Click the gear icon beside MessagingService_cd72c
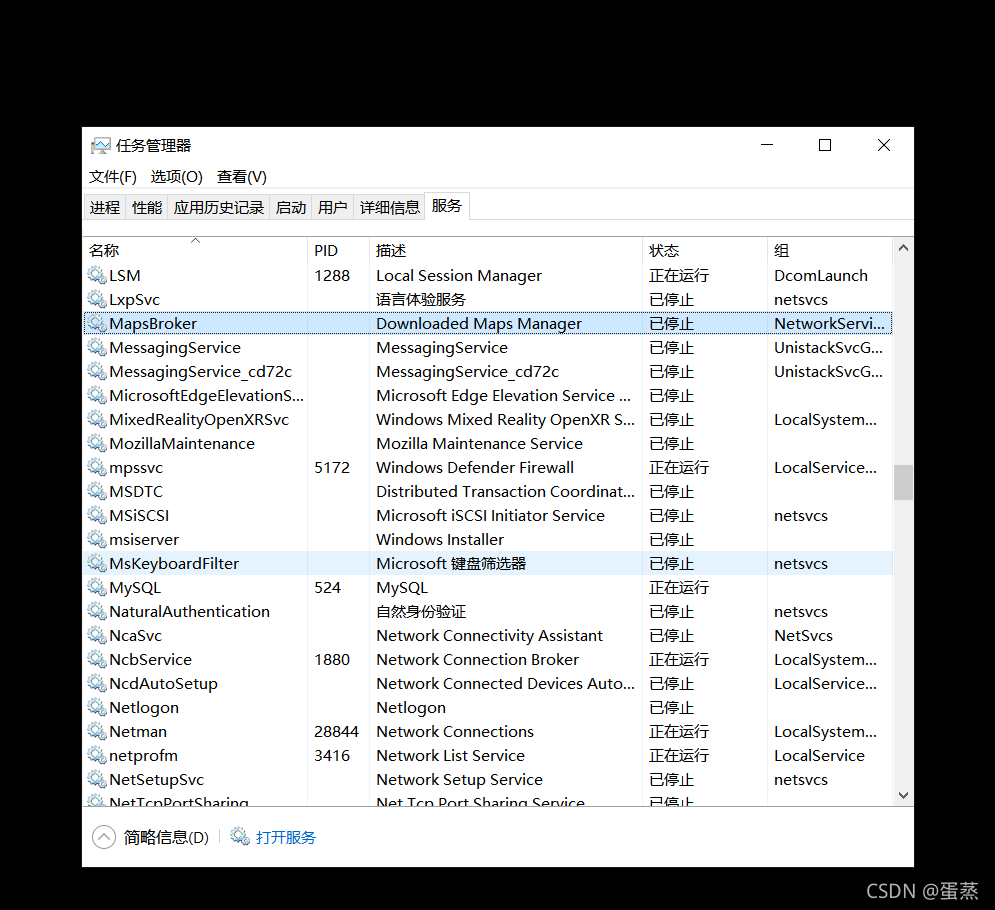The width and height of the screenshot is (995, 910). pyautogui.click(x=97, y=371)
